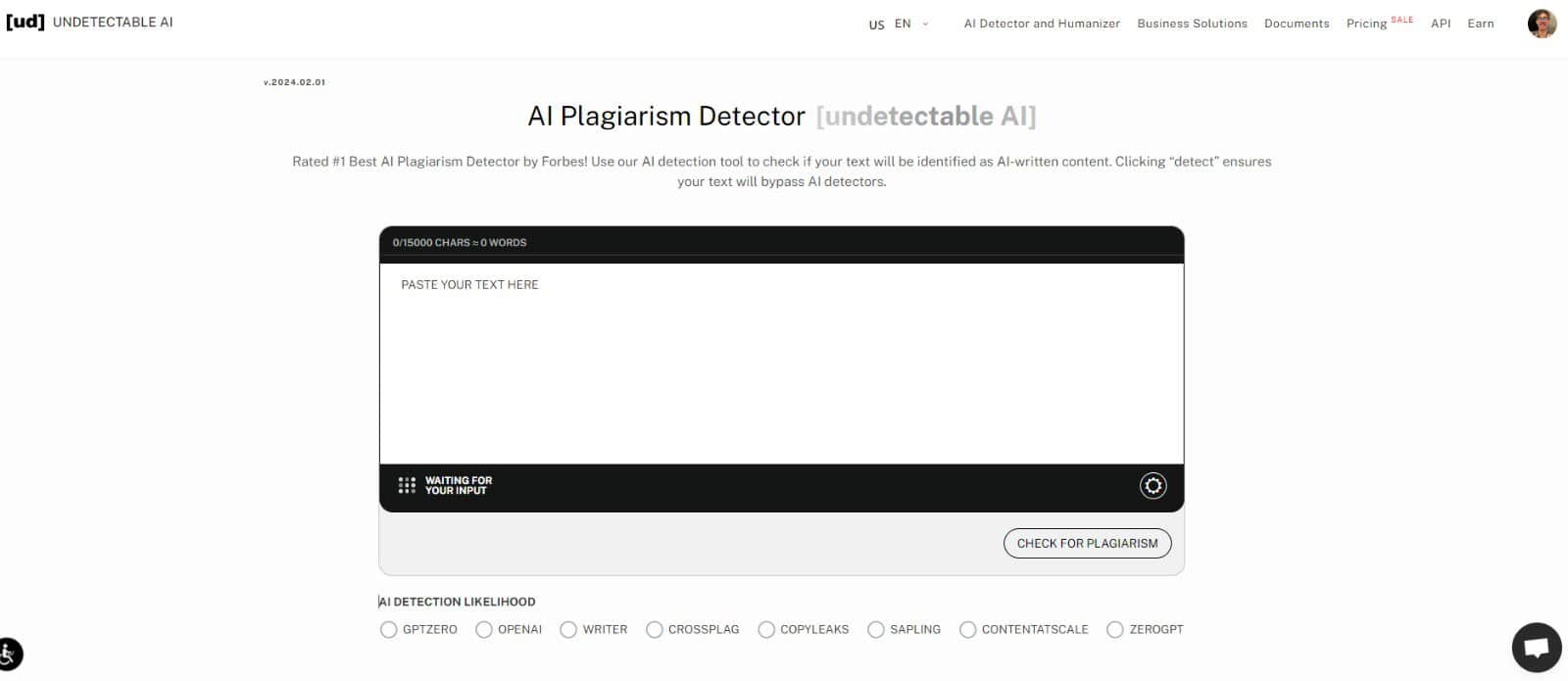This screenshot has width=1568, height=681.
Task: Click into the PASTE YOUR TEXT HERE field
Action: 781,364
